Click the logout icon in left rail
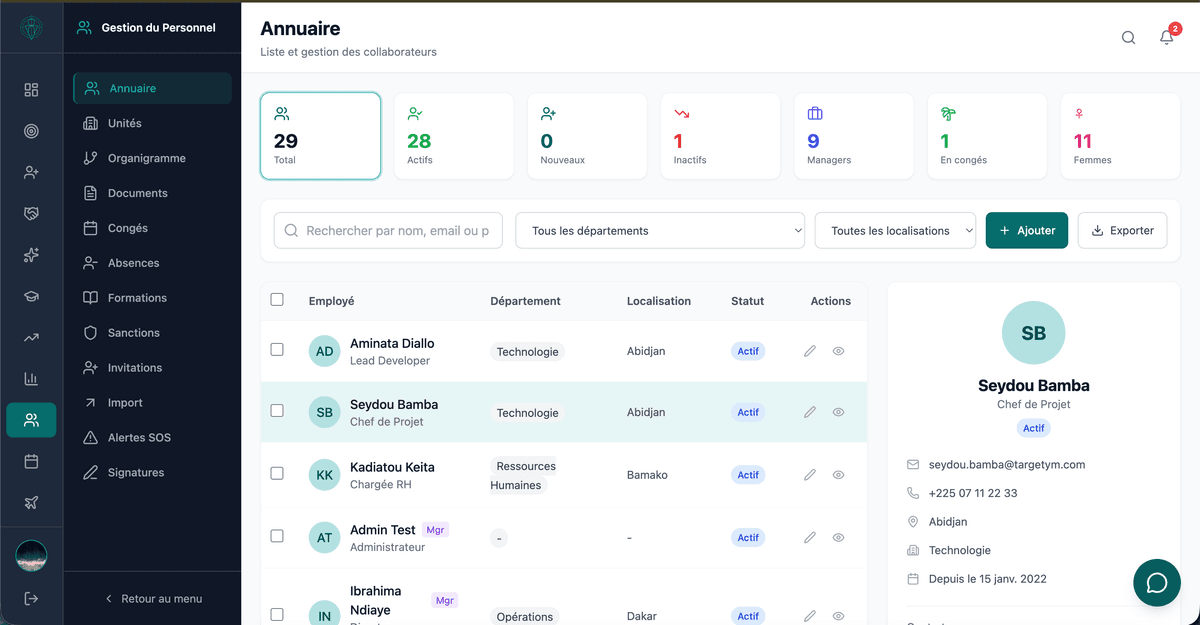Viewport: 1200px width, 625px height. [x=31, y=598]
